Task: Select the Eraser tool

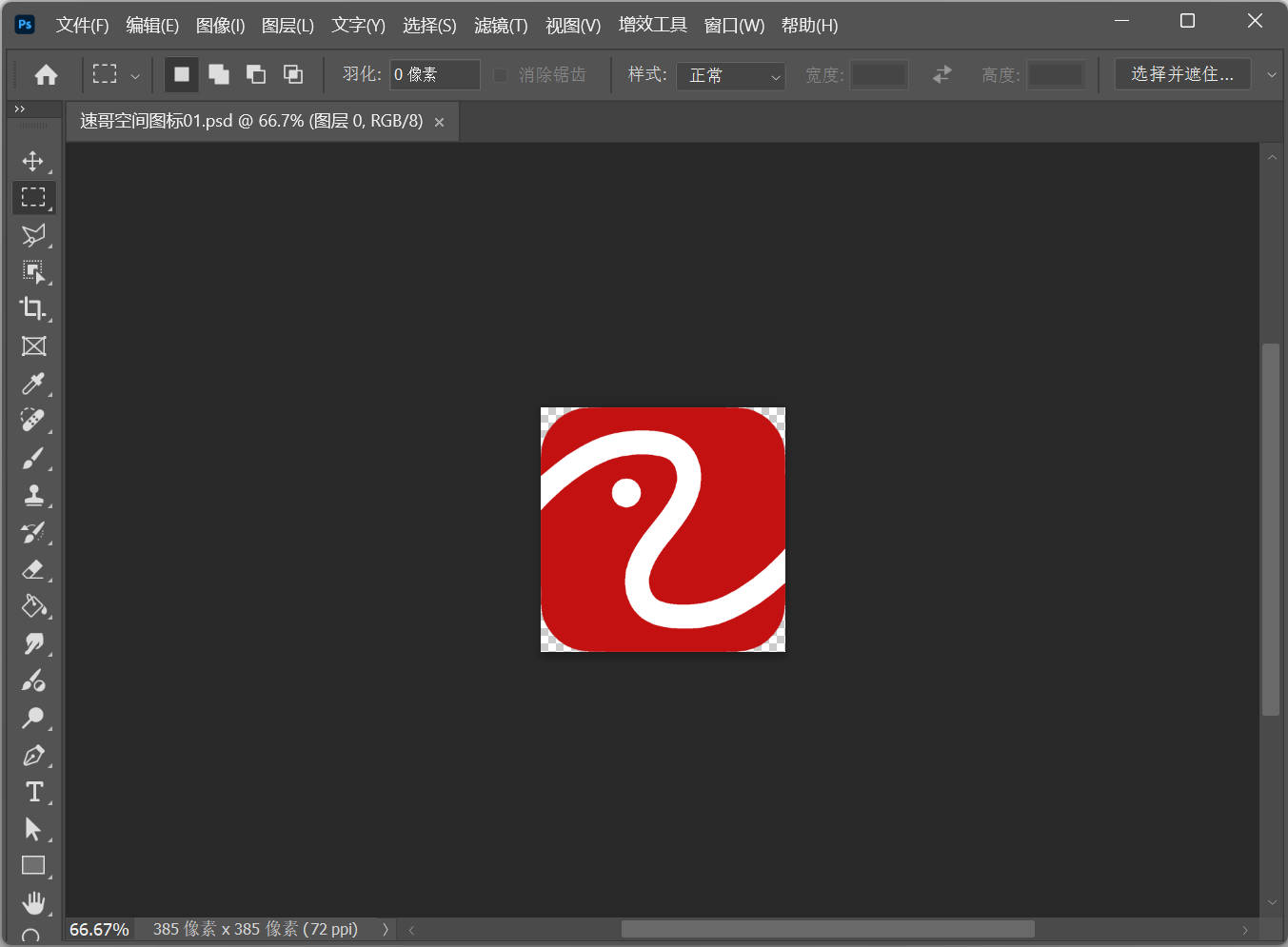Action: [x=33, y=569]
